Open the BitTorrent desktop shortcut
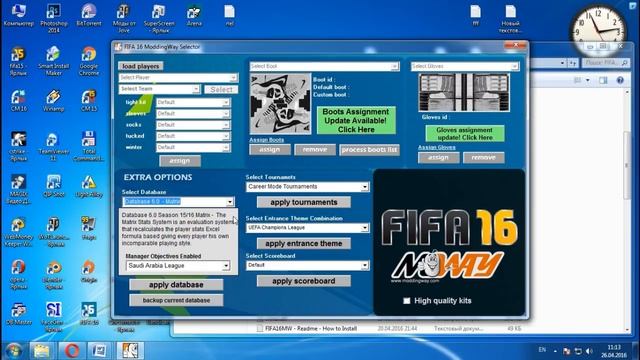Image resolution: width=640 pixels, height=360 pixels. tap(89, 15)
